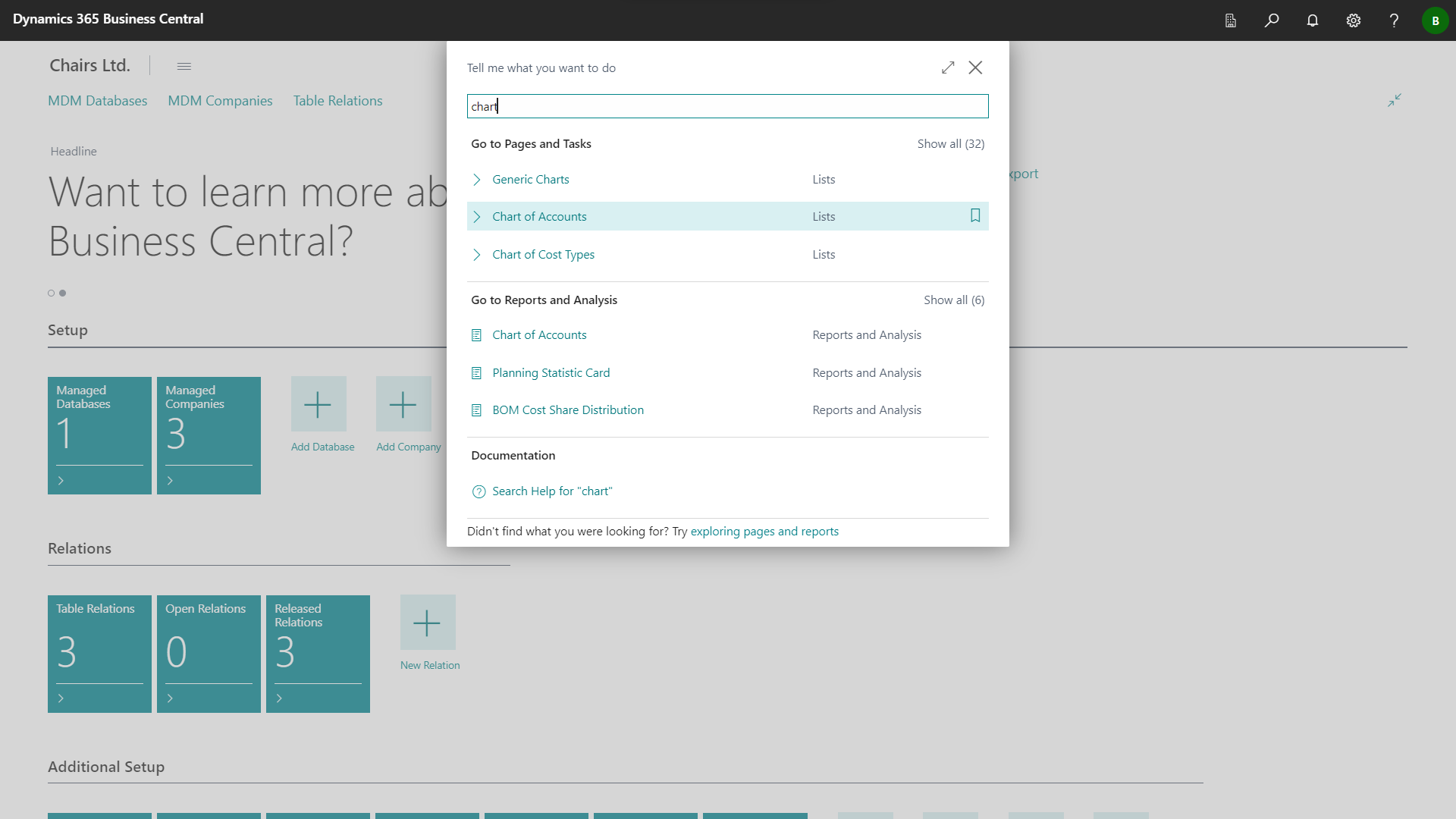Image resolution: width=1456 pixels, height=819 pixels.
Task: Click New Relation label
Action: (x=430, y=666)
